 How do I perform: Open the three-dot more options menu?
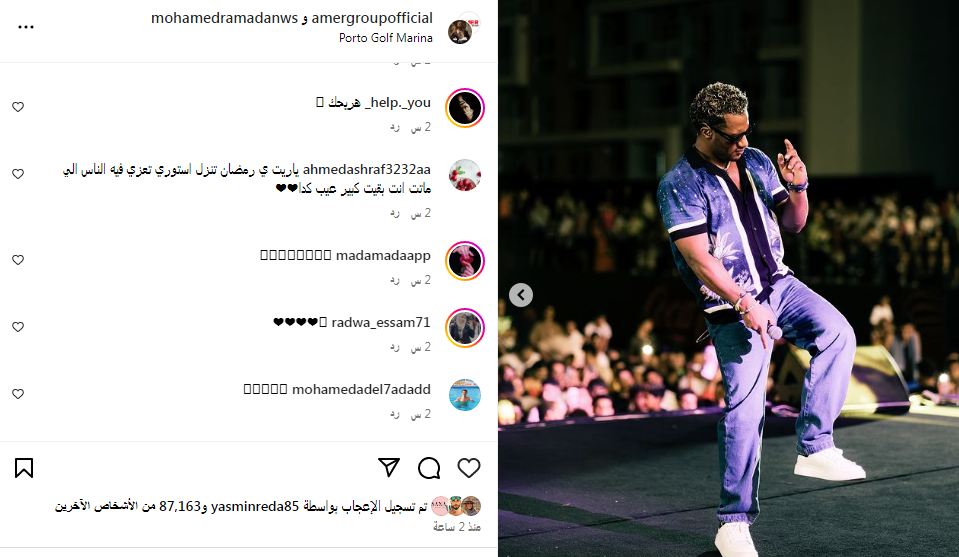point(26,27)
